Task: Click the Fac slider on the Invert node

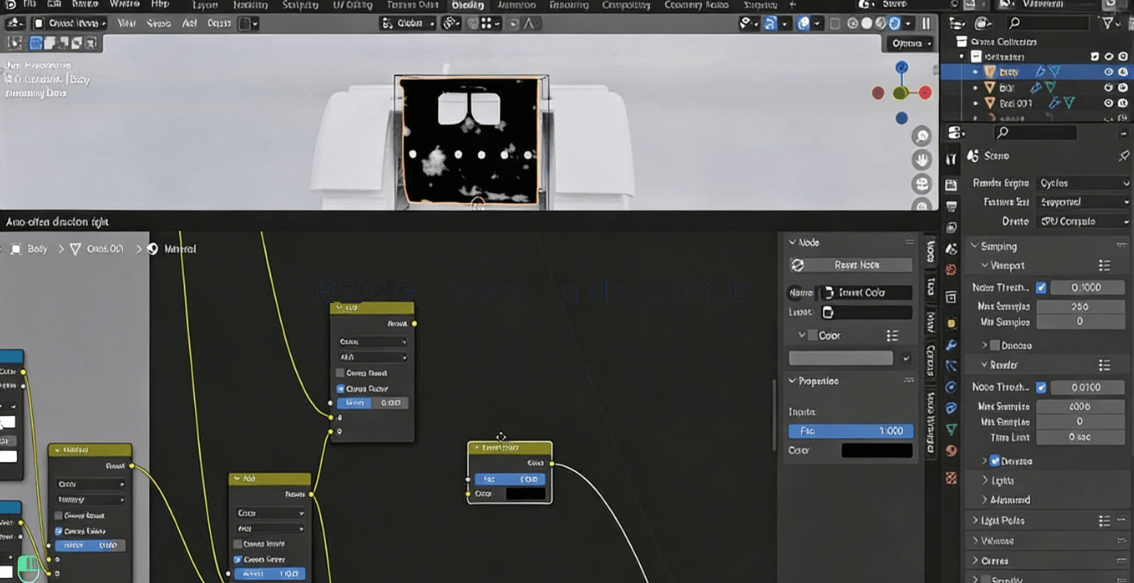Action: (510, 479)
